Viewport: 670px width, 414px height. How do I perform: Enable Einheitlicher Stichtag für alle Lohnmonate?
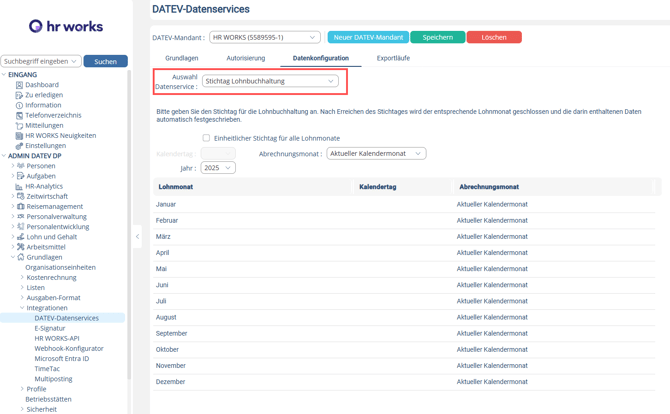[206, 138]
